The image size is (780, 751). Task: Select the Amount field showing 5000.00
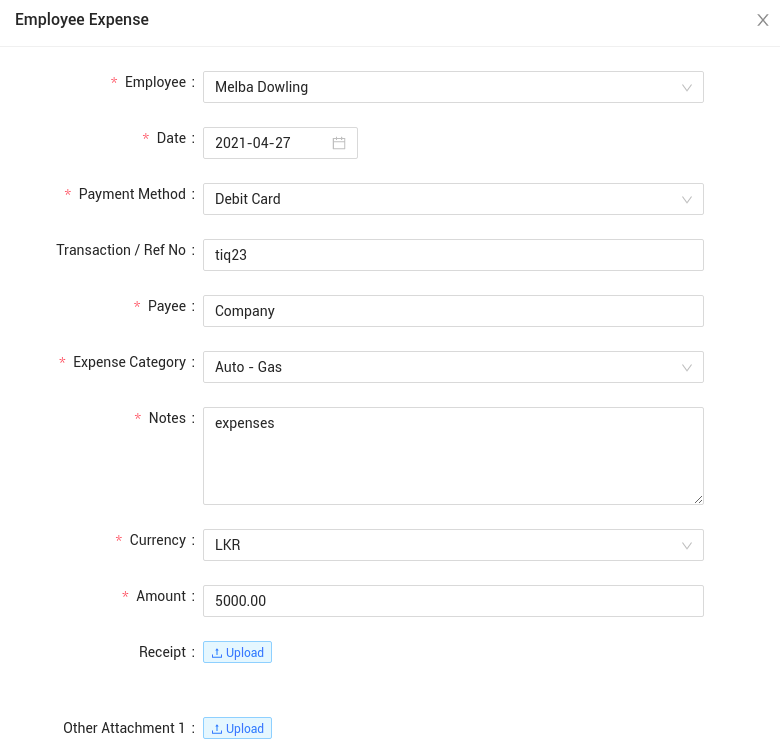[453, 601]
